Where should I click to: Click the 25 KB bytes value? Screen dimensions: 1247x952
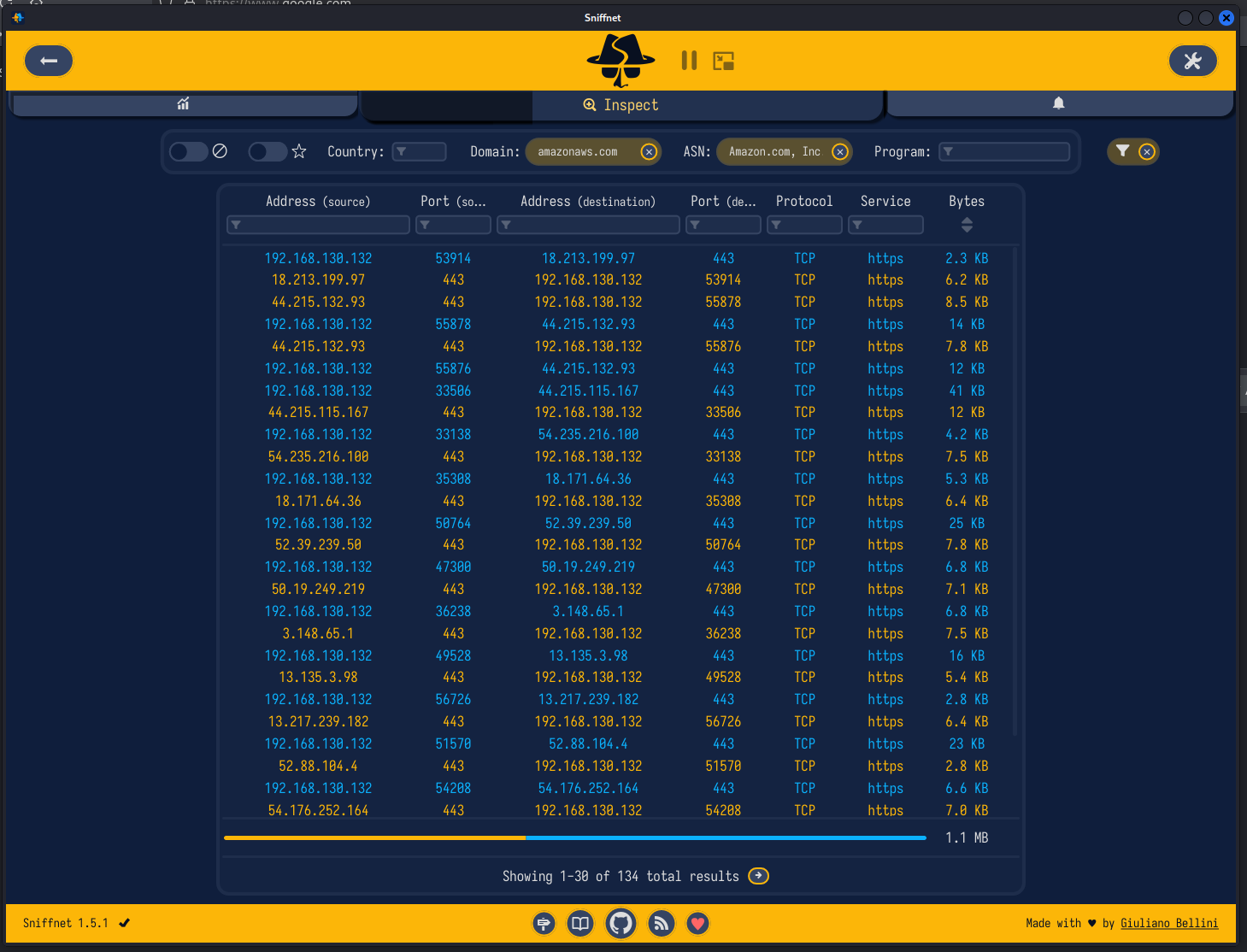(967, 523)
